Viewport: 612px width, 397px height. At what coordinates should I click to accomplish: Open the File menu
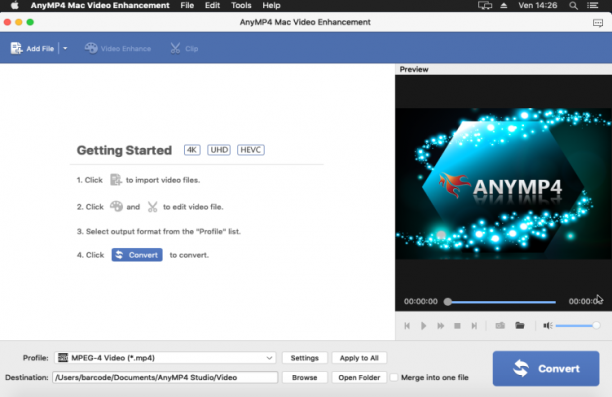[187, 5]
